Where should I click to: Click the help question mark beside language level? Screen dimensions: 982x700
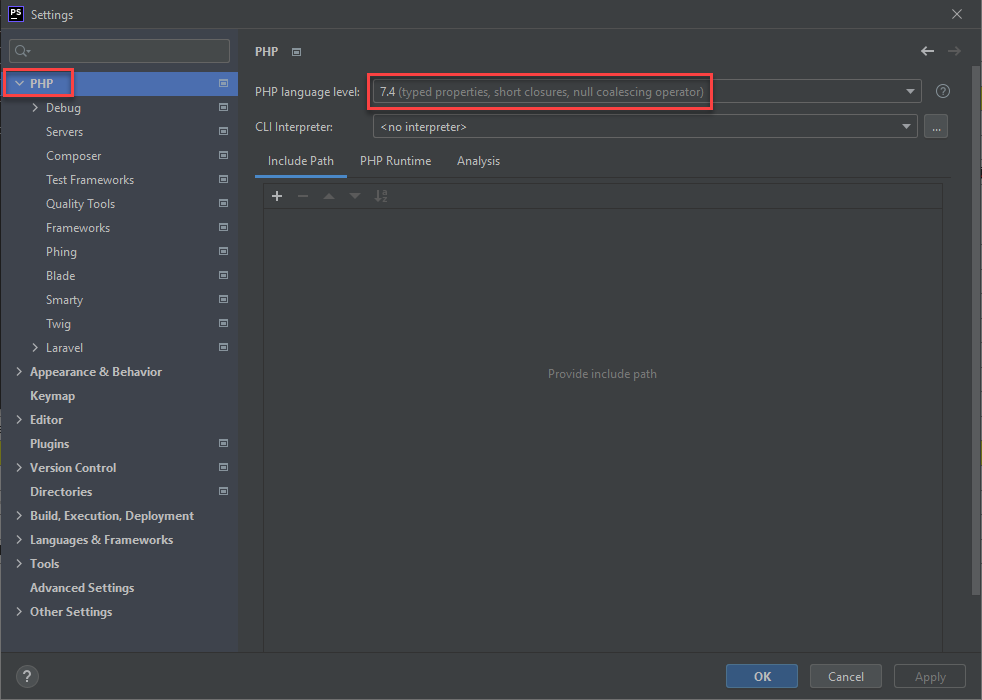(942, 91)
